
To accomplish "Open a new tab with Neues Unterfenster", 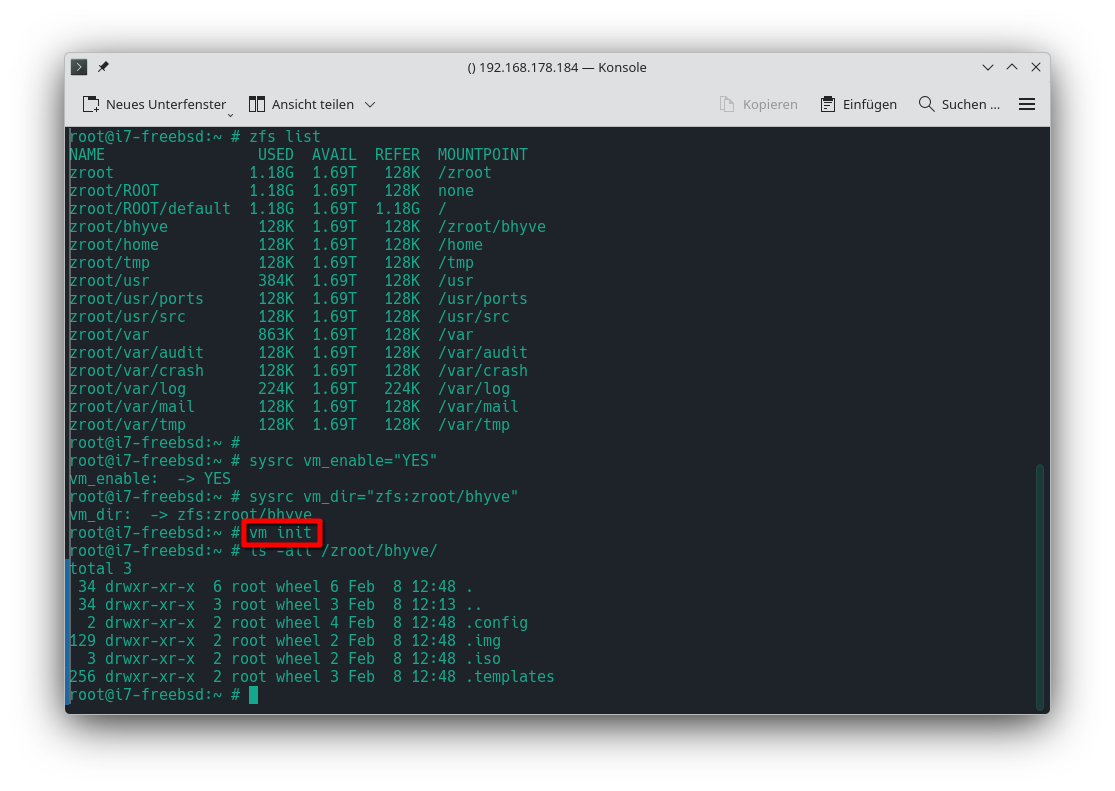I will coord(154,104).
